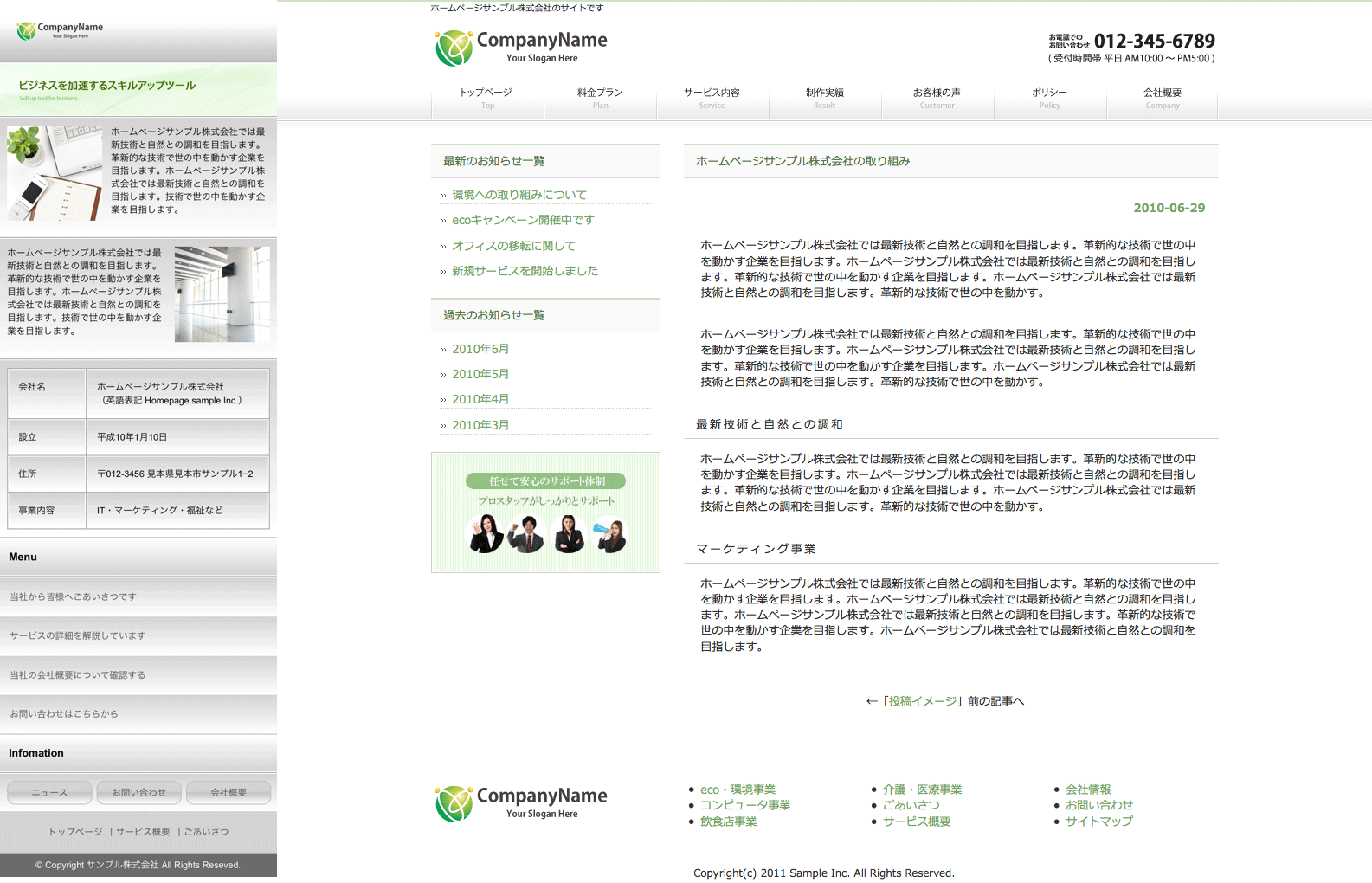Click the small logo in the left sidebar

[60, 30]
